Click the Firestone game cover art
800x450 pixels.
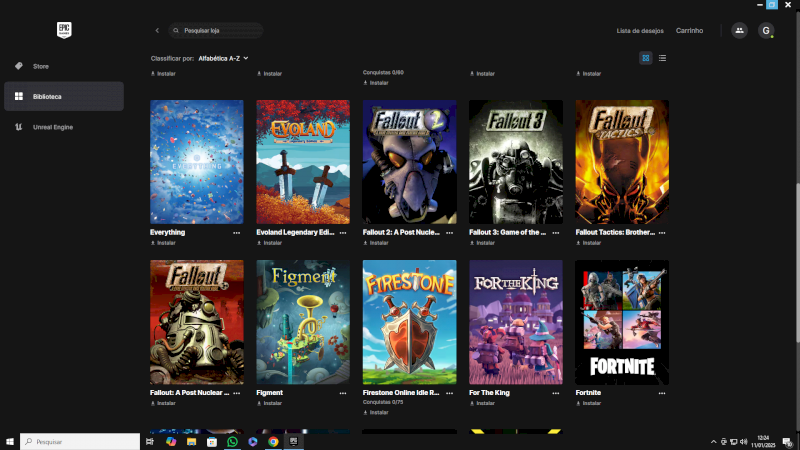[x=409, y=322]
